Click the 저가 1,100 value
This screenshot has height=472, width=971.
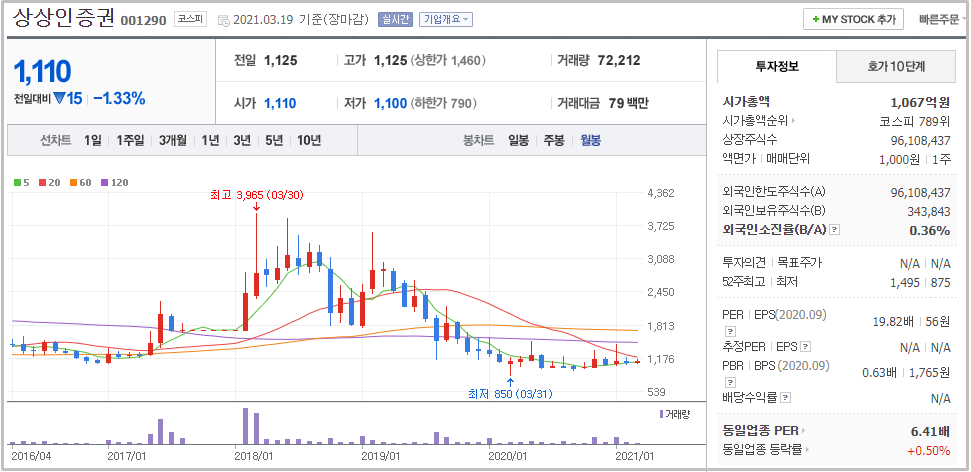tap(390, 103)
